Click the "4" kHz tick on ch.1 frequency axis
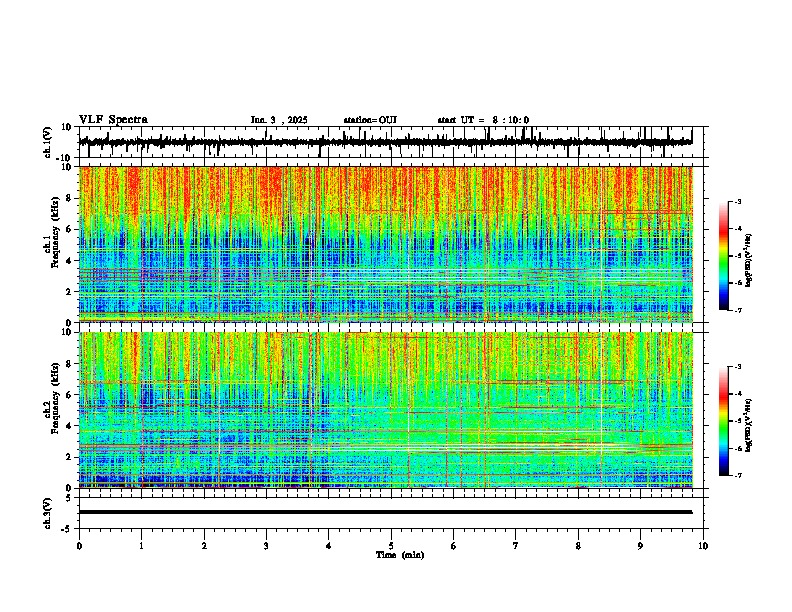This screenshot has width=792, height=612. pos(69,260)
